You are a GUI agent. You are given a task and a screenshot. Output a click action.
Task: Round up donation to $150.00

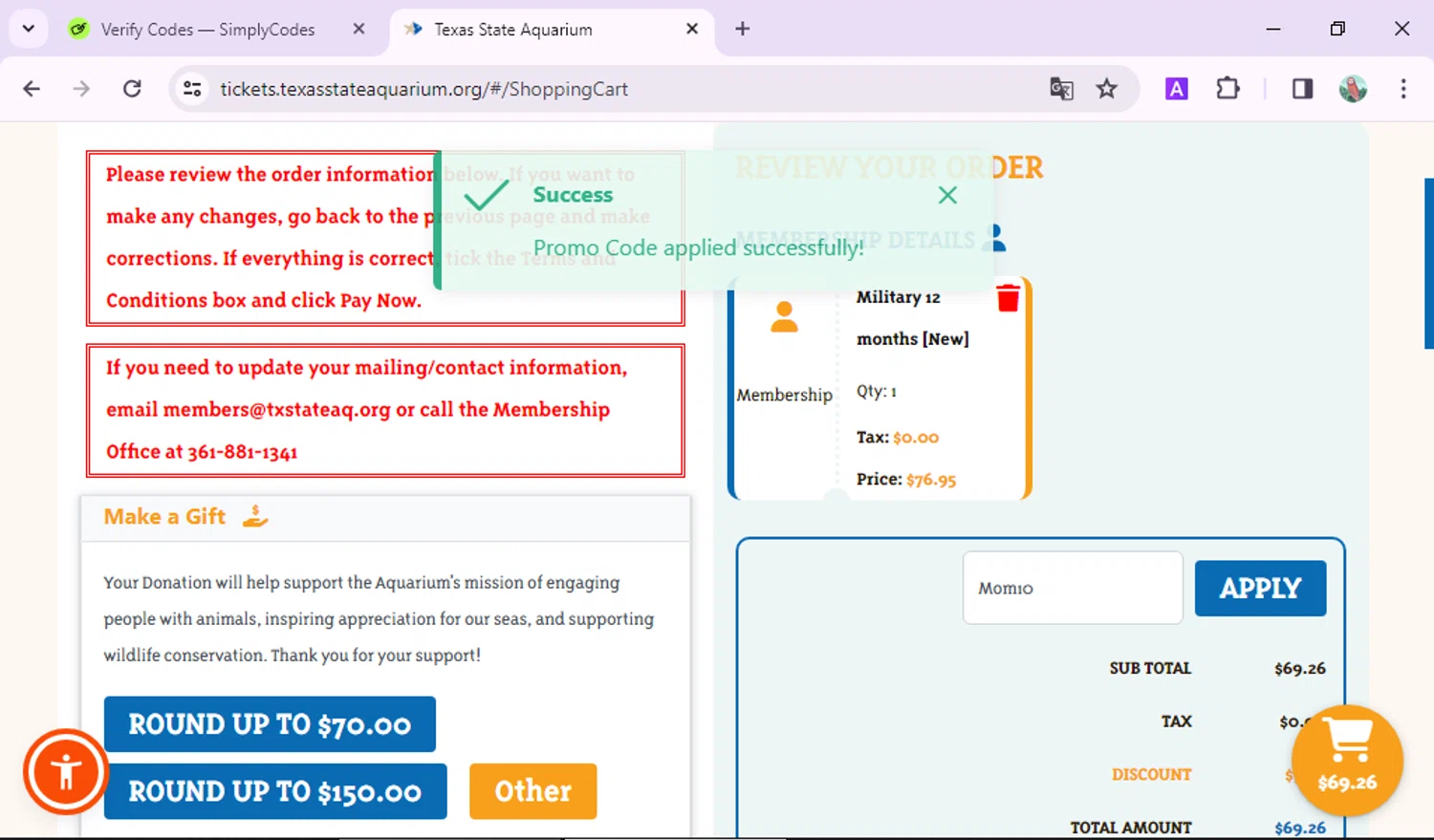(275, 791)
